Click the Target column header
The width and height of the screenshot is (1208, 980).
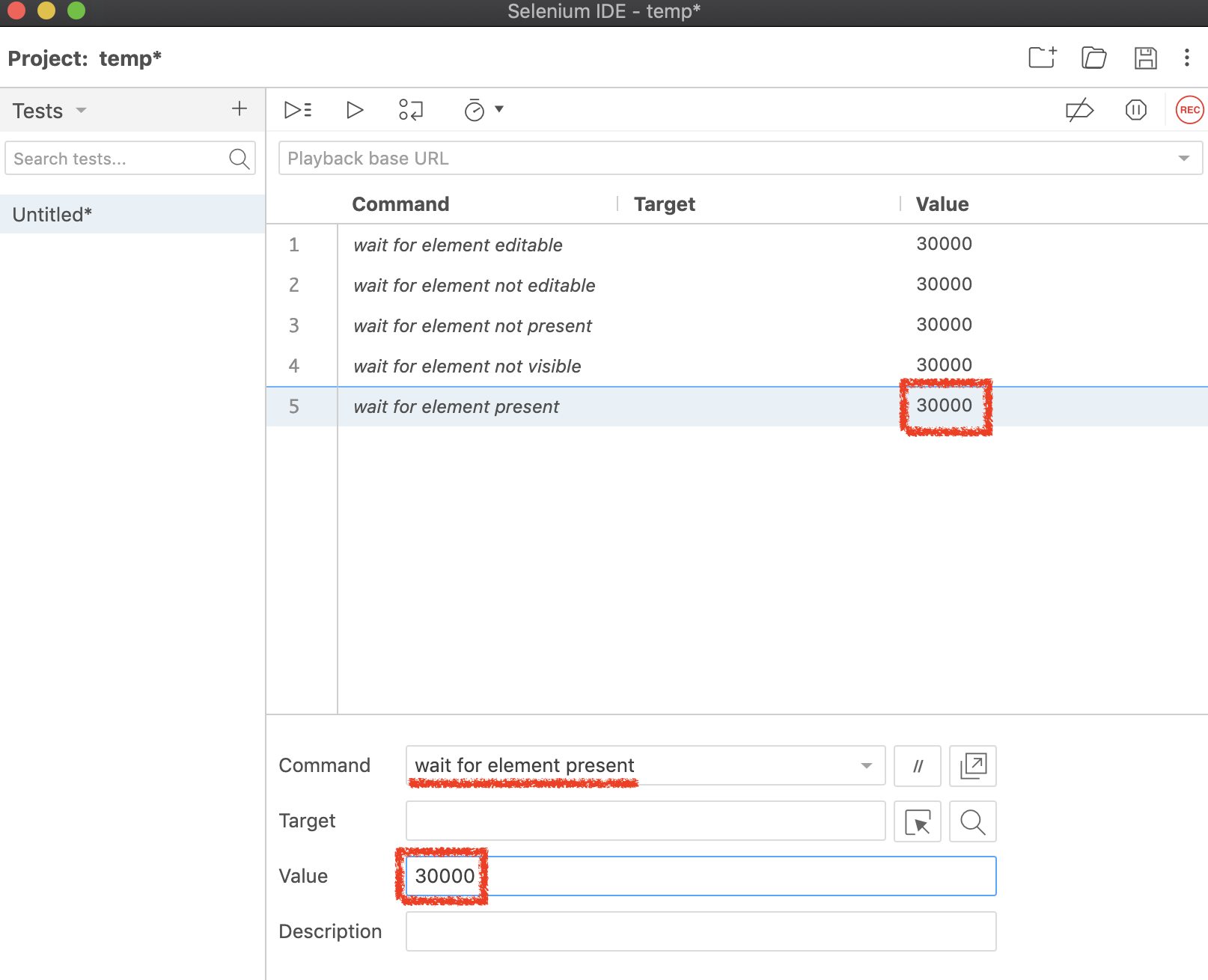(665, 204)
